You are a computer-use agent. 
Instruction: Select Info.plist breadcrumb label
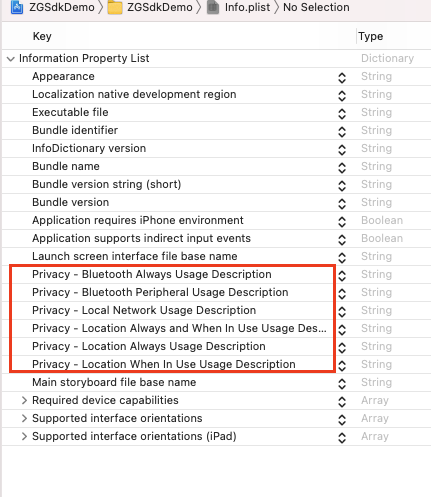point(247,7)
